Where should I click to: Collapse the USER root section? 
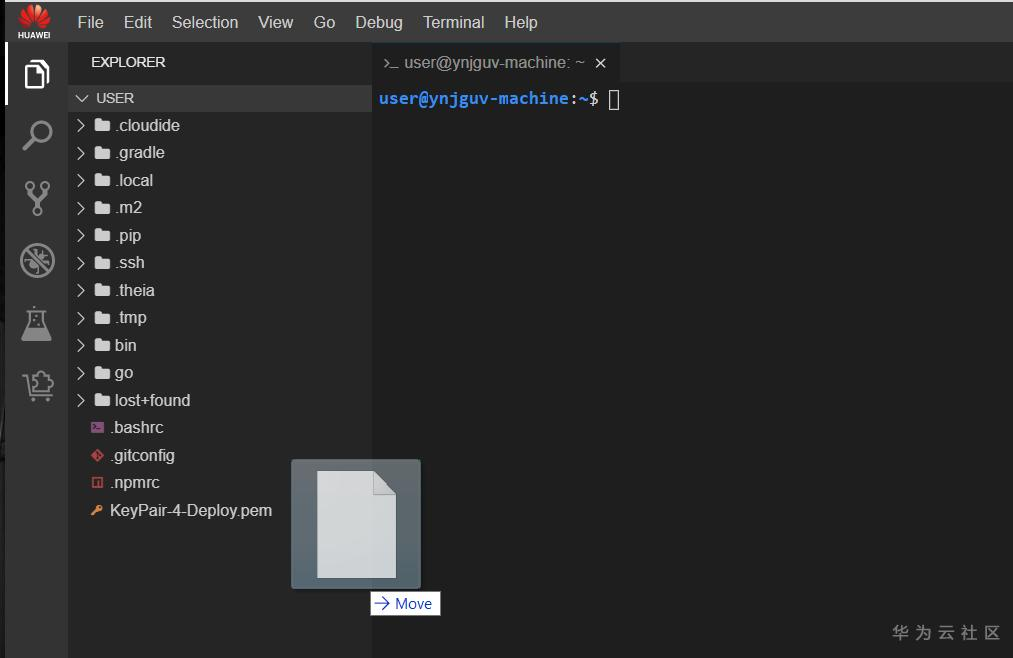click(82, 98)
